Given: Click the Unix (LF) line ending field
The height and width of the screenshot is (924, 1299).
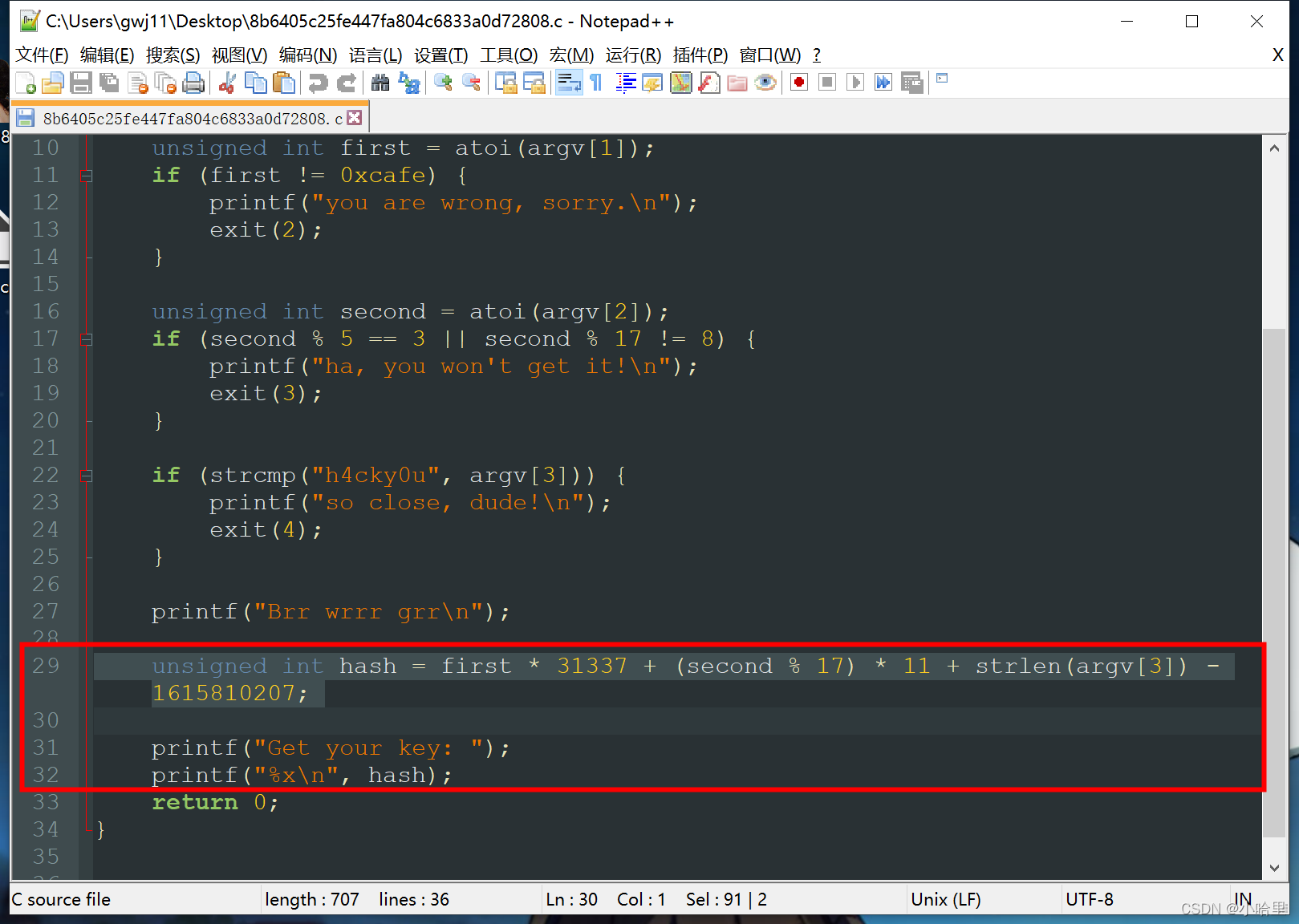Looking at the screenshot, I should 945,899.
